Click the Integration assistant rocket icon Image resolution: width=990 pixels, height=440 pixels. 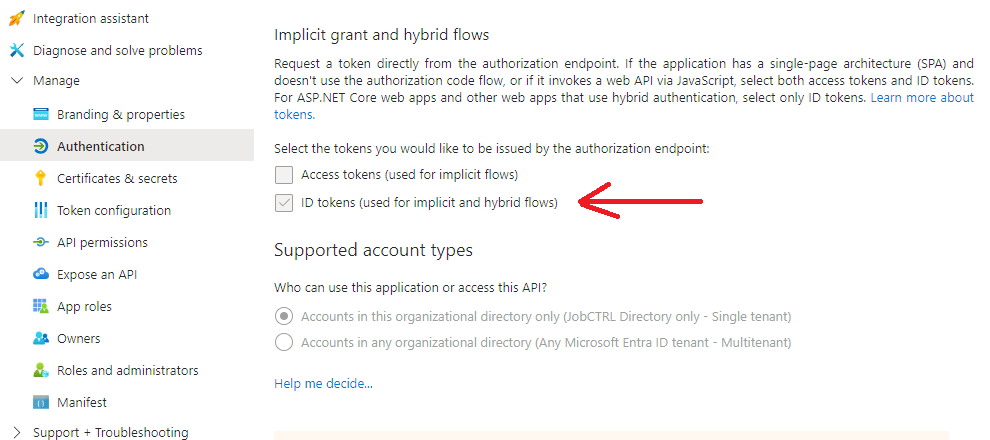[x=17, y=19]
